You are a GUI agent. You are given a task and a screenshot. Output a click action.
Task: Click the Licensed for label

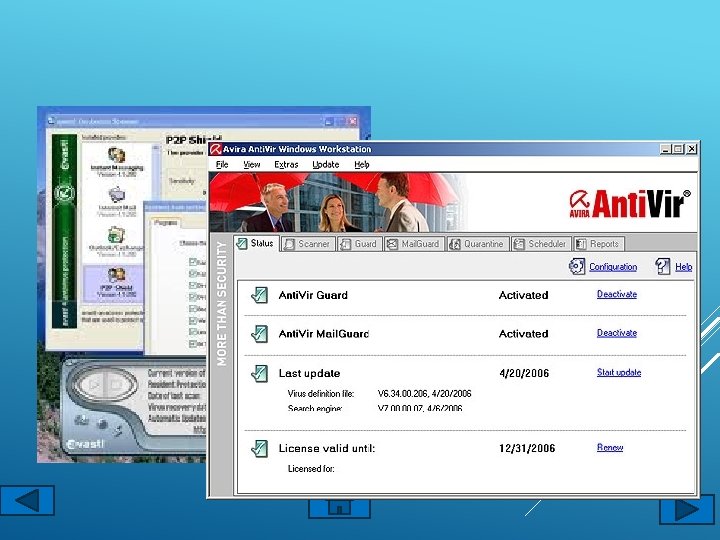point(311,469)
